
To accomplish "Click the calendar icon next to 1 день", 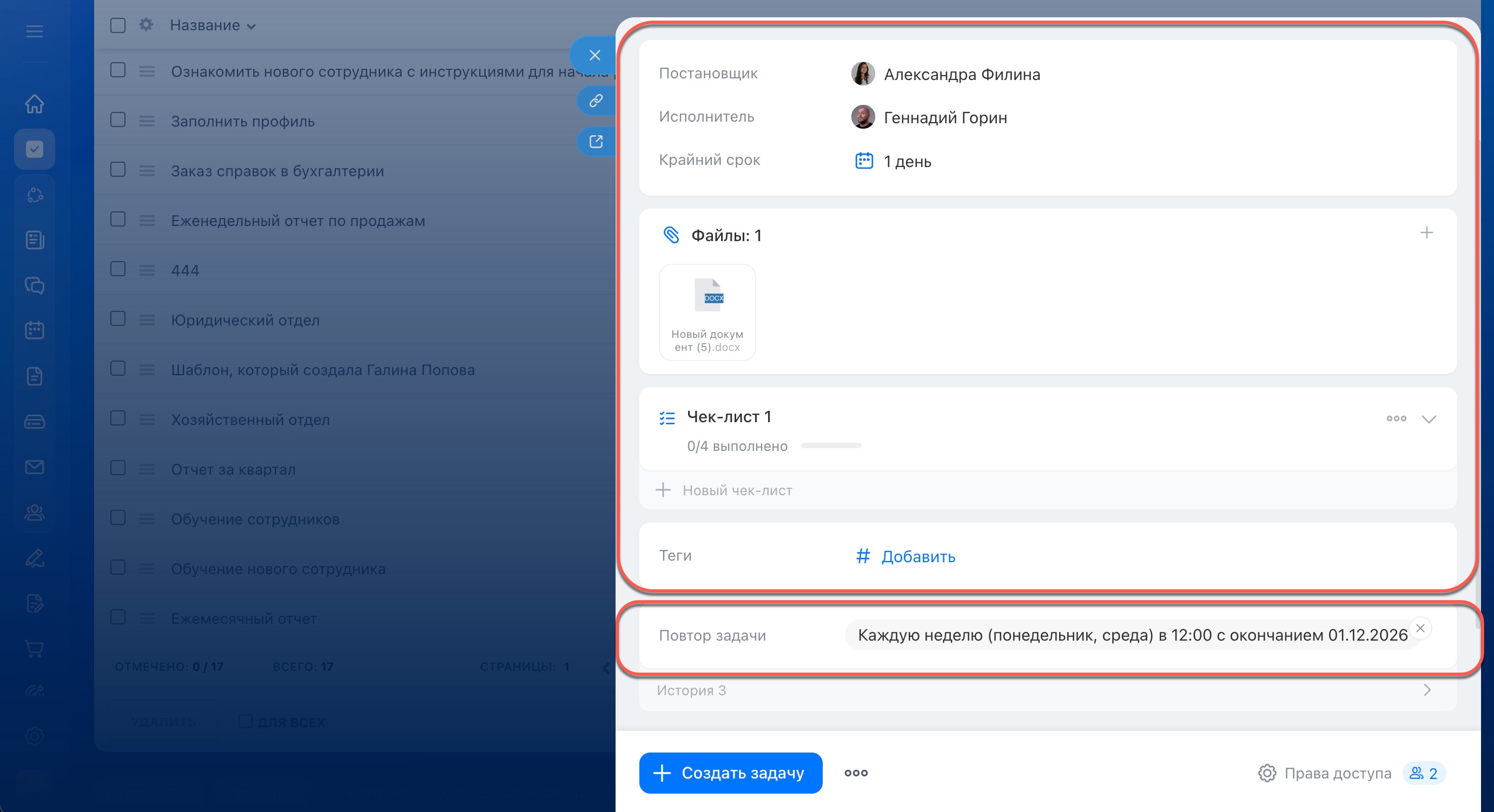I will [x=864, y=161].
